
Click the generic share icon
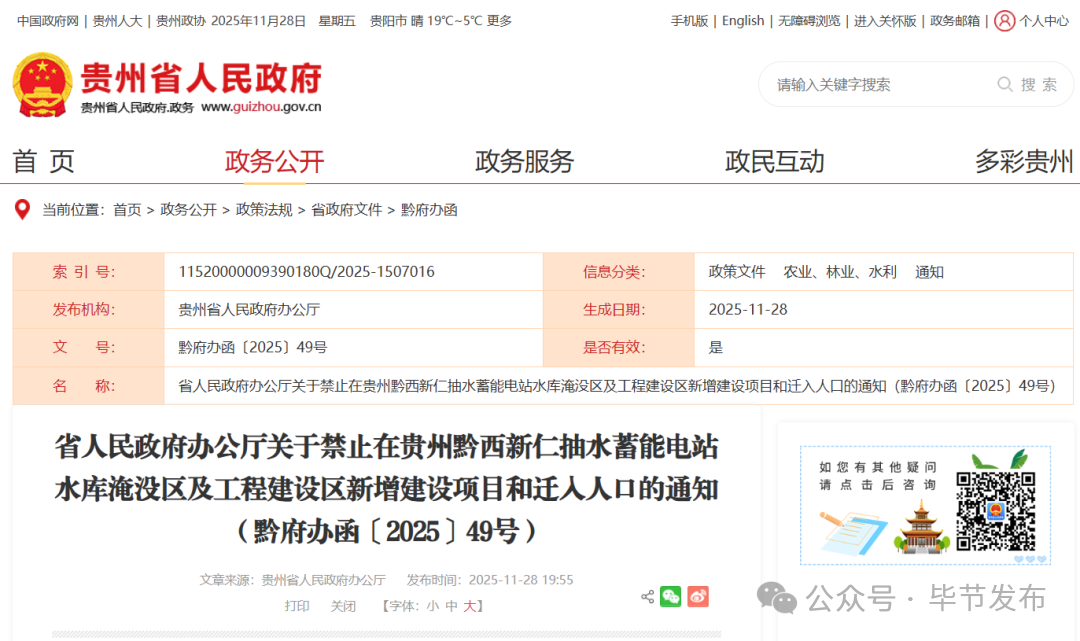[647, 597]
